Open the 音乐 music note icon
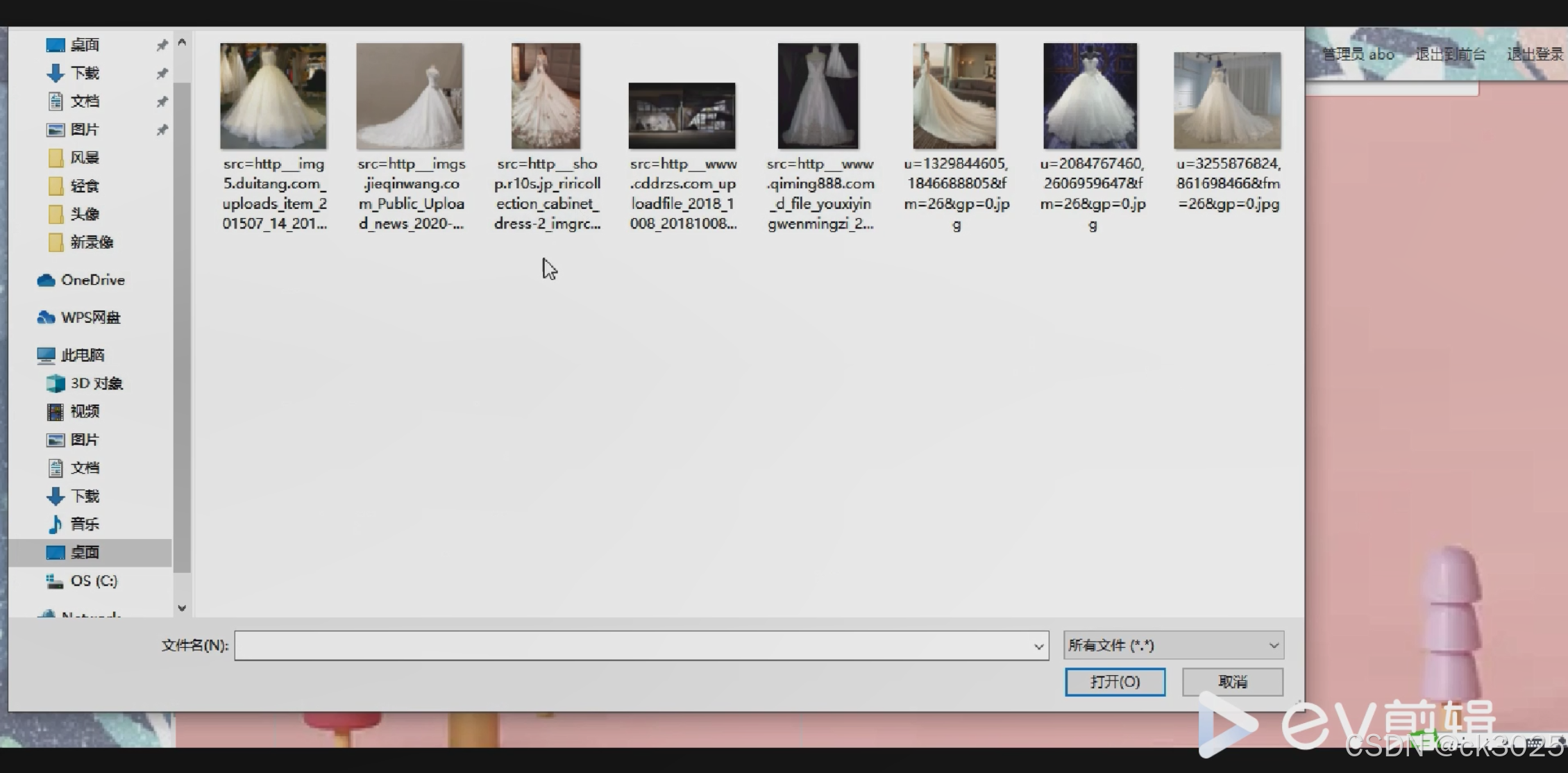Image resolution: width=1568 pixels, height=773 pixels. 55,524
